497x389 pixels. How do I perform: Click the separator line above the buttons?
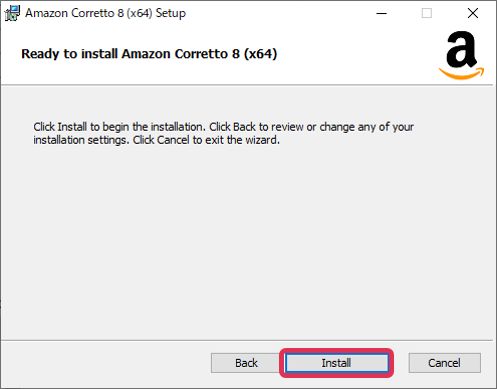pos(247,340)
